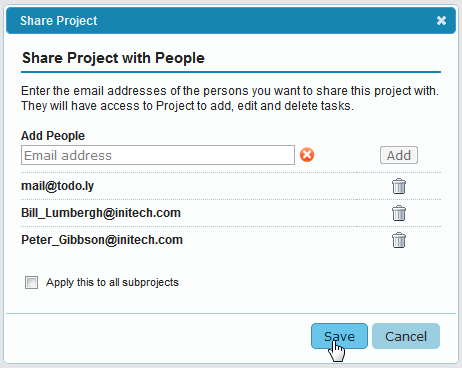
Task: Clear the email field with red X icon
Action: point(307,155)
